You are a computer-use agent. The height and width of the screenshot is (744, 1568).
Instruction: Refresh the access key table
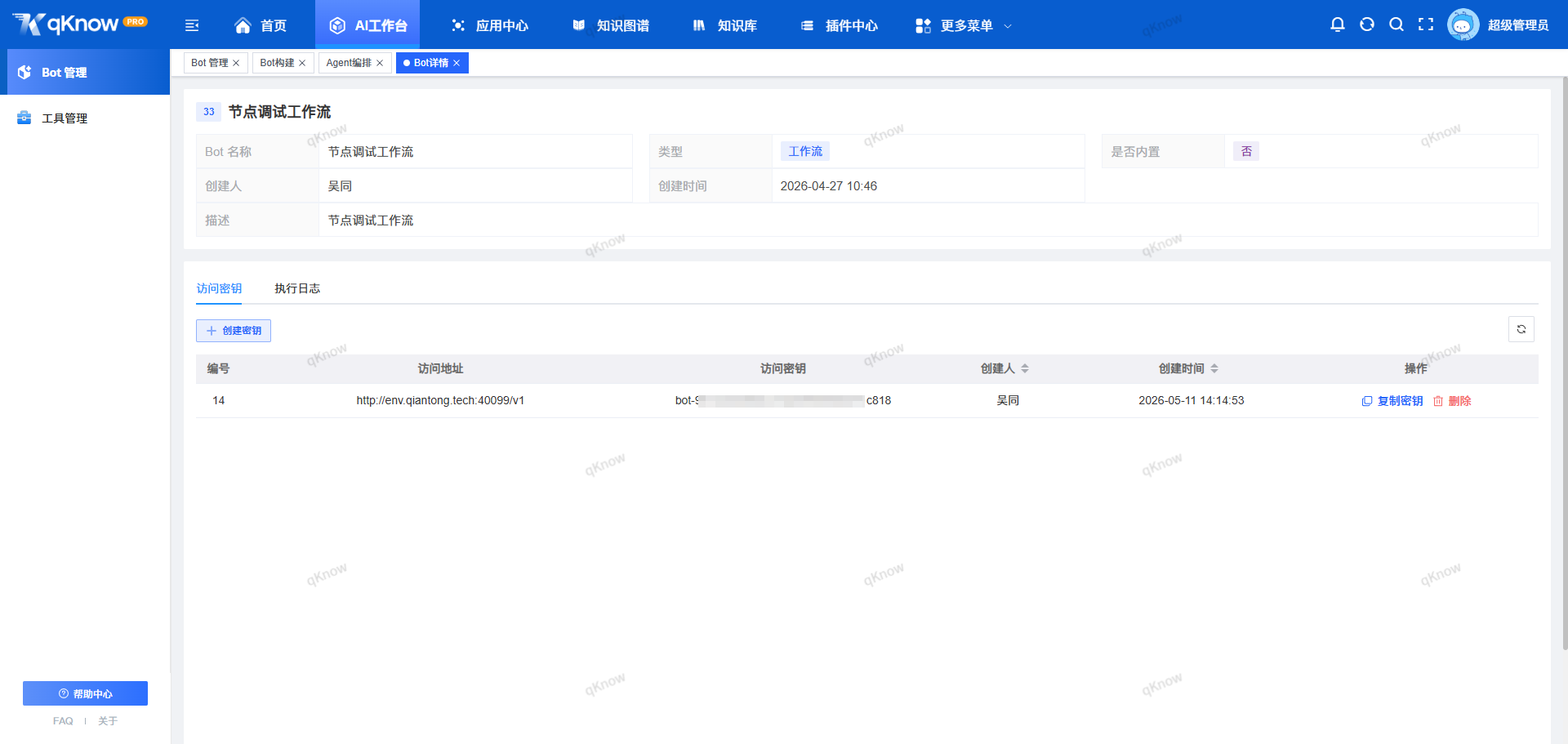1521,329
